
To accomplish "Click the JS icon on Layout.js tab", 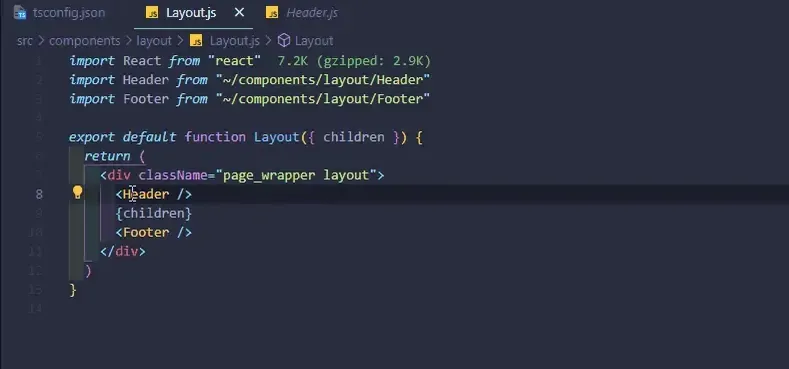I will click(152, 13).
